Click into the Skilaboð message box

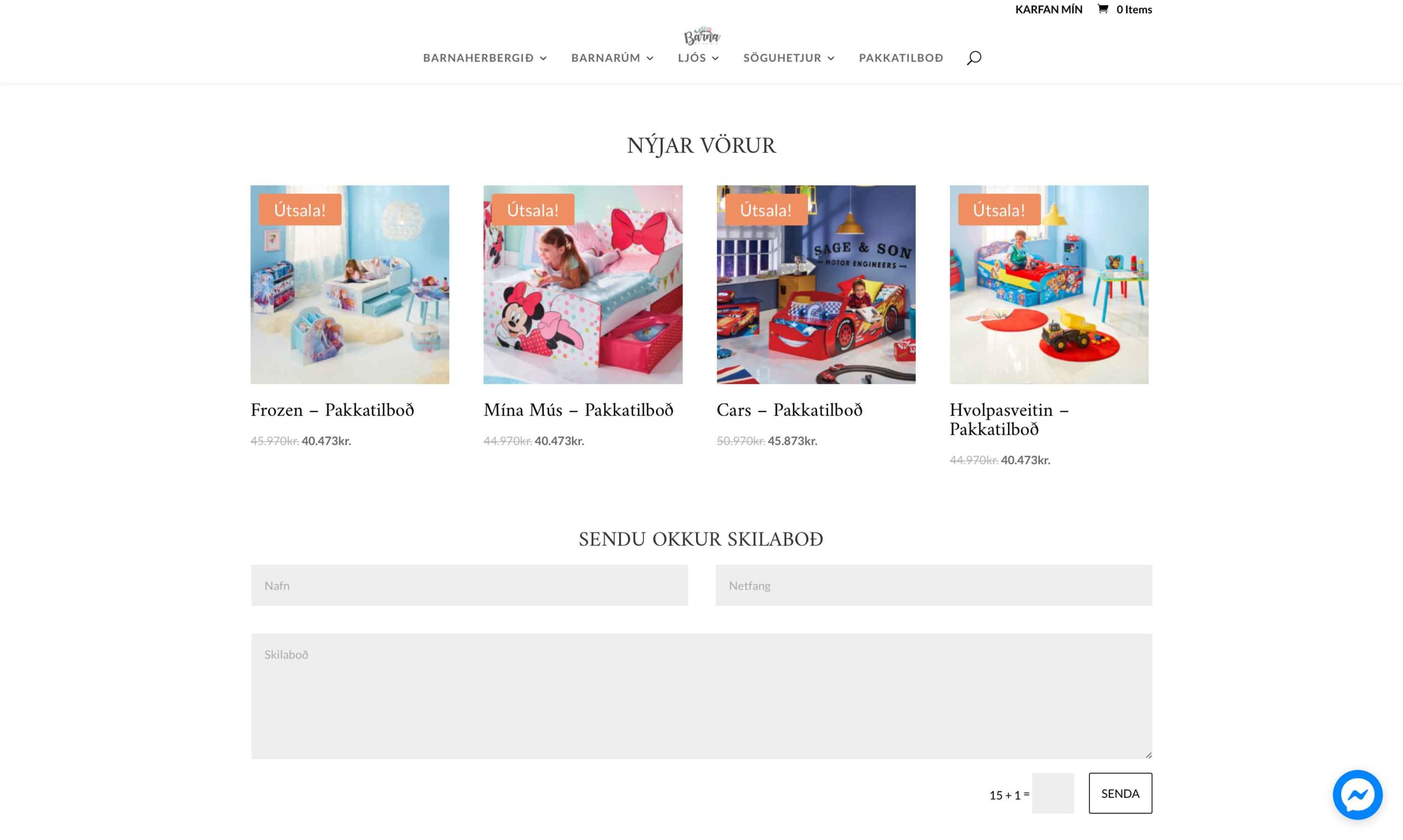point(702,696)
